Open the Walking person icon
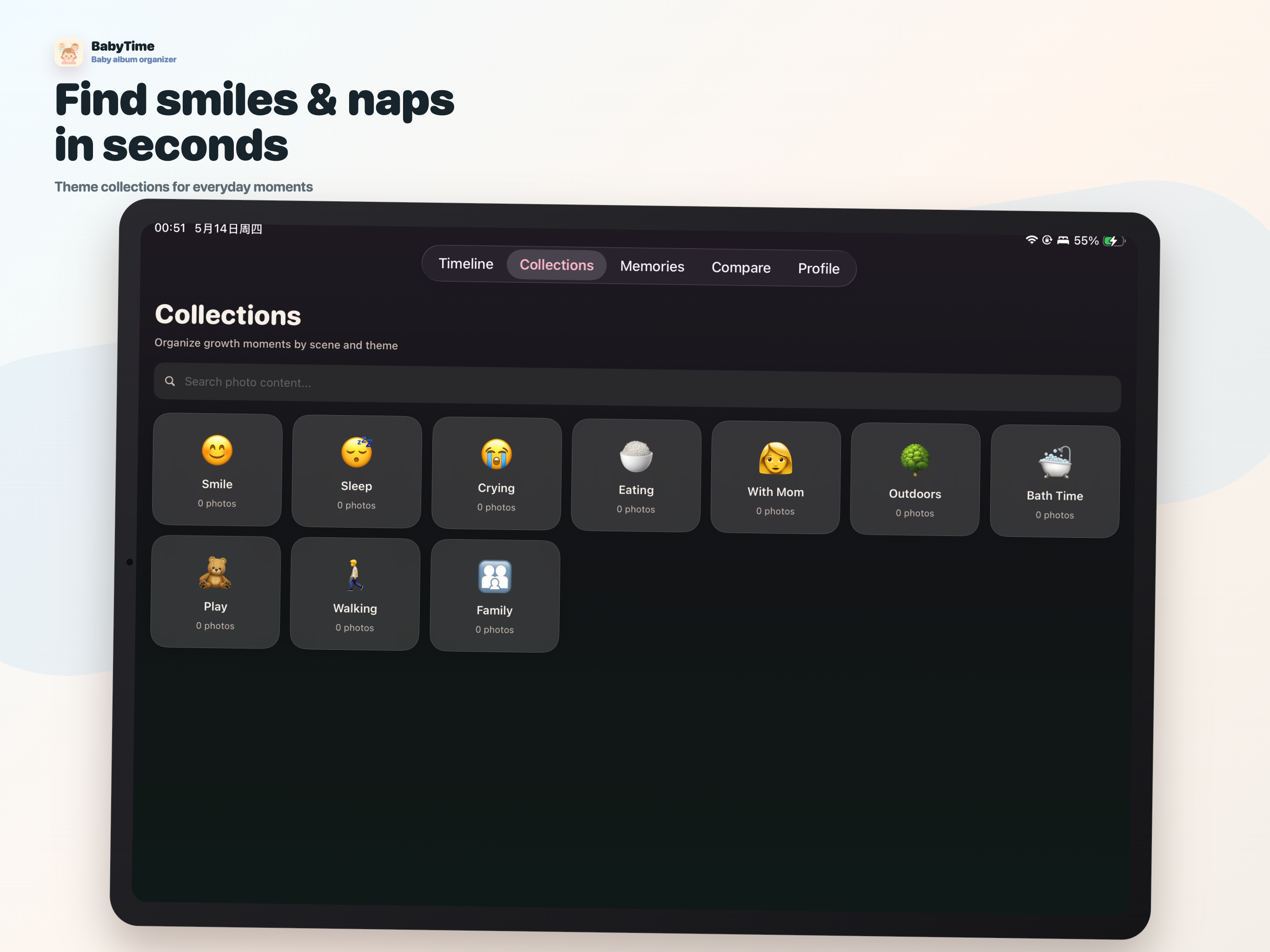 point(355,575)
